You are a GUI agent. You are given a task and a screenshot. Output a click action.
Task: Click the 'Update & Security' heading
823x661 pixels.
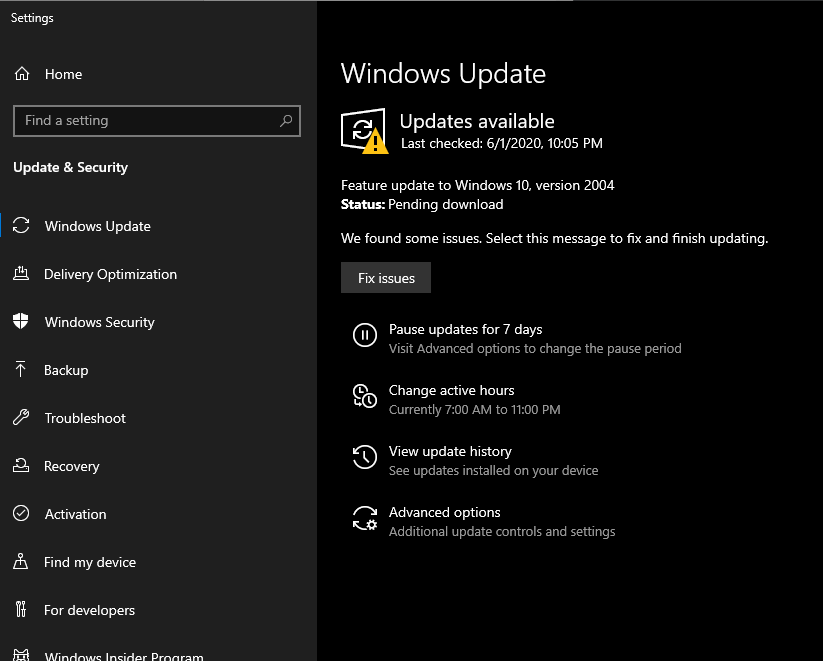(70, 167)
